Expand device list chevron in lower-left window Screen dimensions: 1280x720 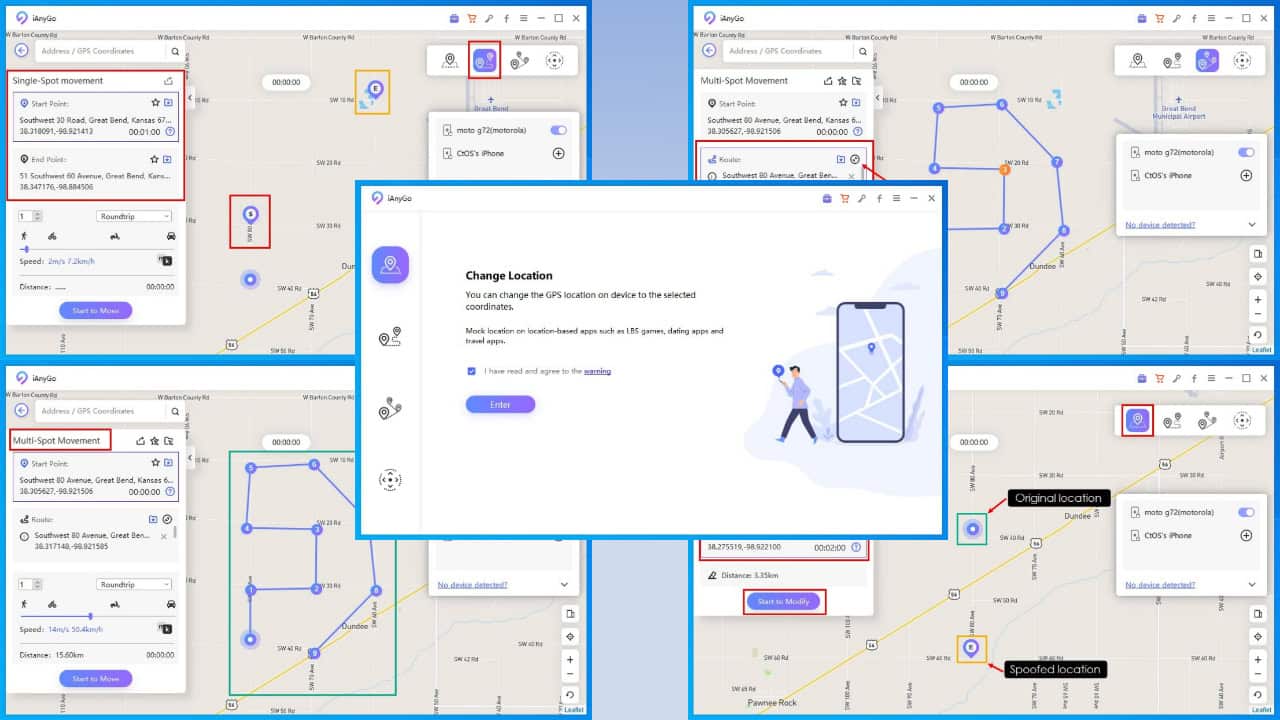(x=564, y=585)
